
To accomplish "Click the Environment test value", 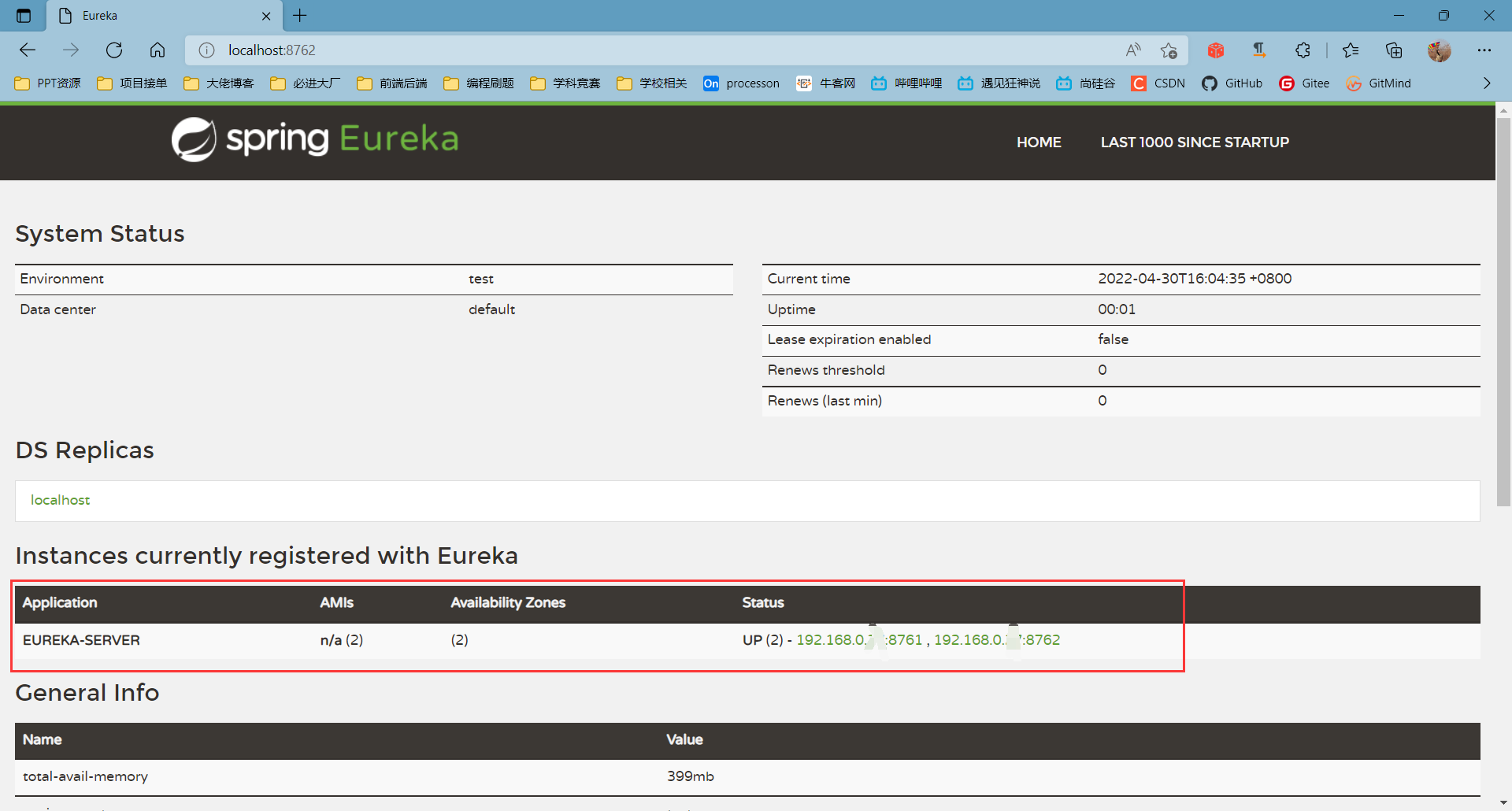I will pyautogui.click(x=480, y=279).
